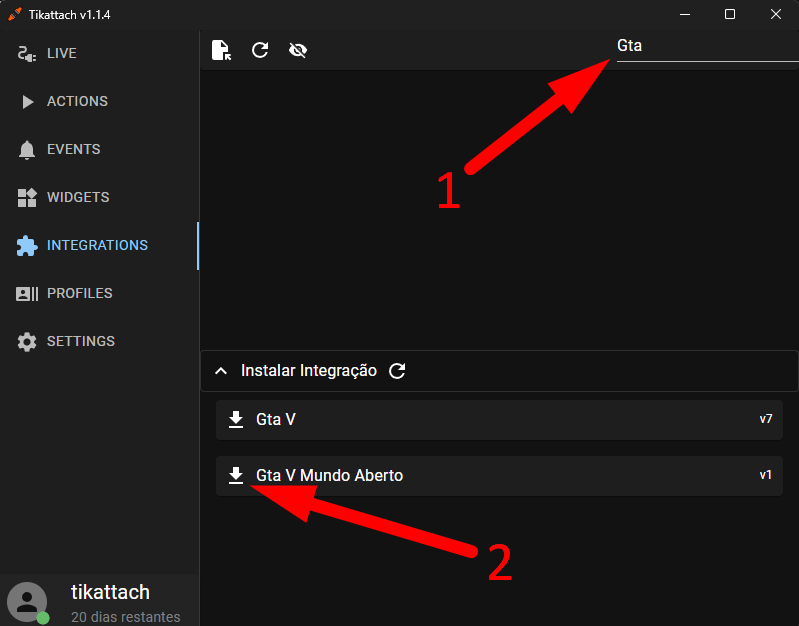Open the PROFILES section
The height and width of the screenshot is (626, 799).
(x=99, y=294)
